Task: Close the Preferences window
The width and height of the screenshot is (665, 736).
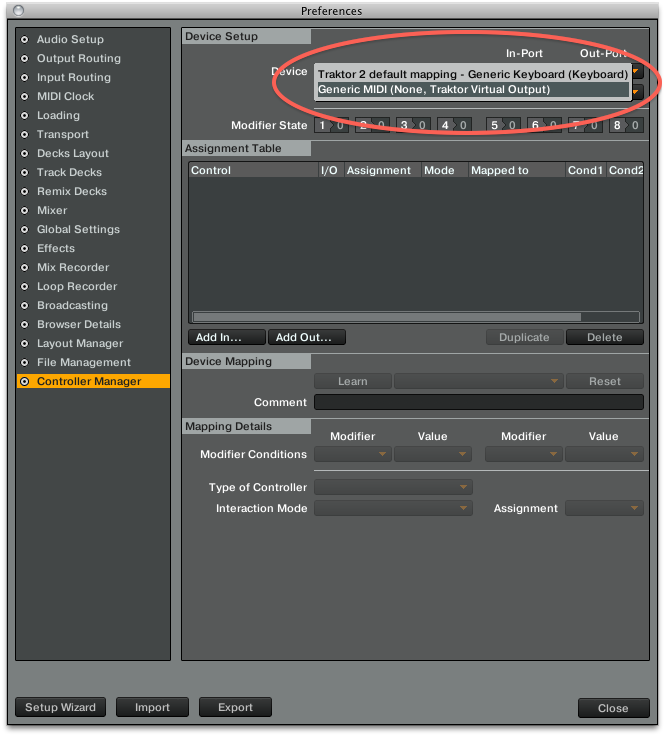Action: pos(613,708)
